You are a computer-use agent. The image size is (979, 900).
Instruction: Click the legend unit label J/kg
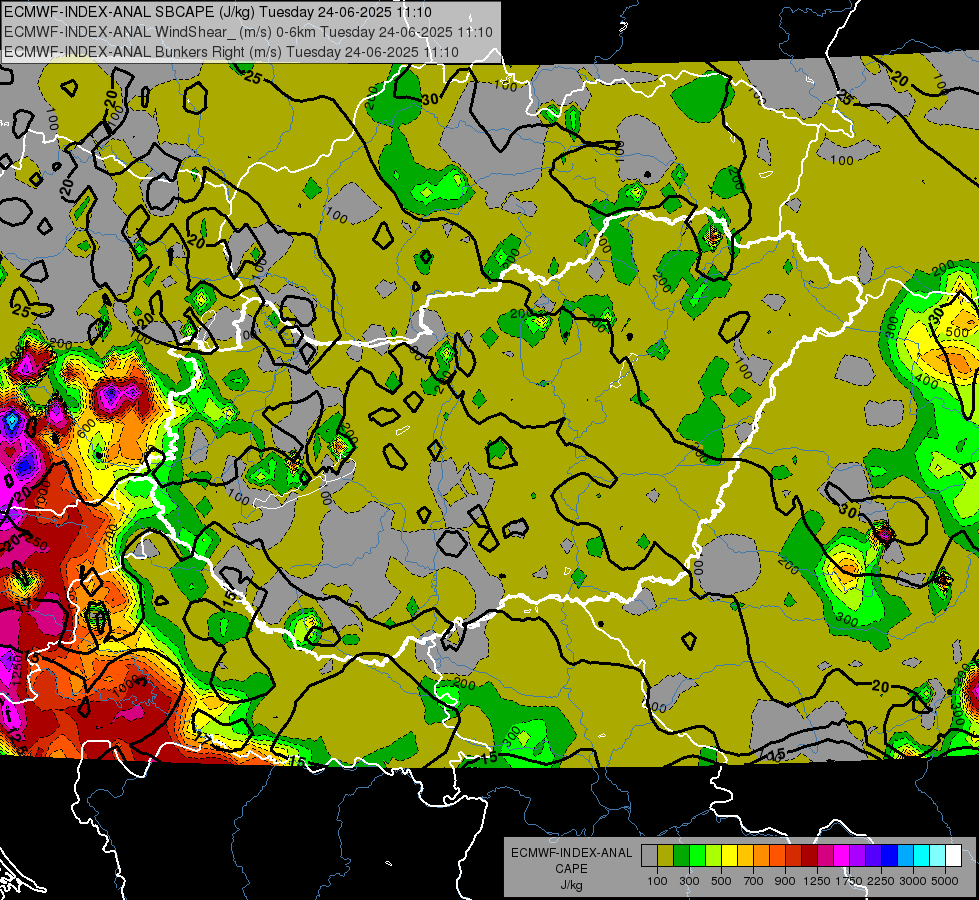coord(572,885)
